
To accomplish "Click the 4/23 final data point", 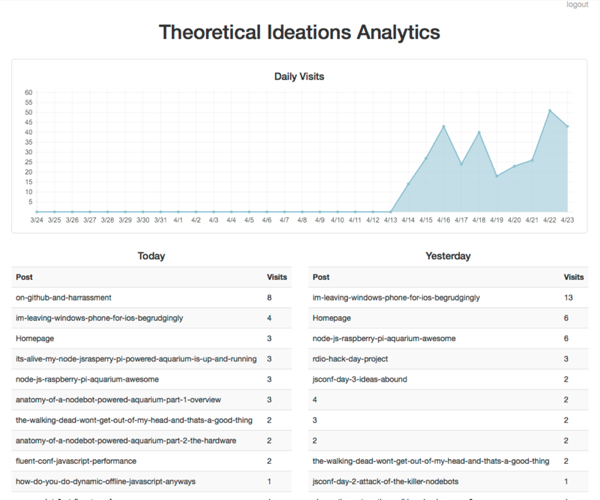I will [x=567, y=126].
